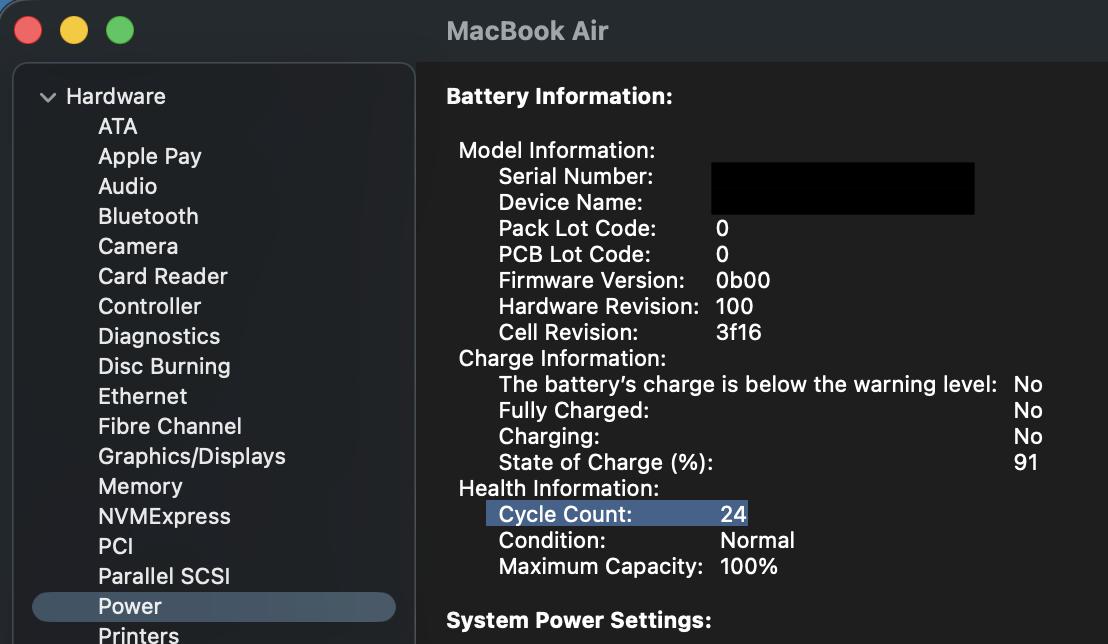Select Parallel SCSI in the sidebar
This screenshot has height=644, width=1108.
(164, 577)
